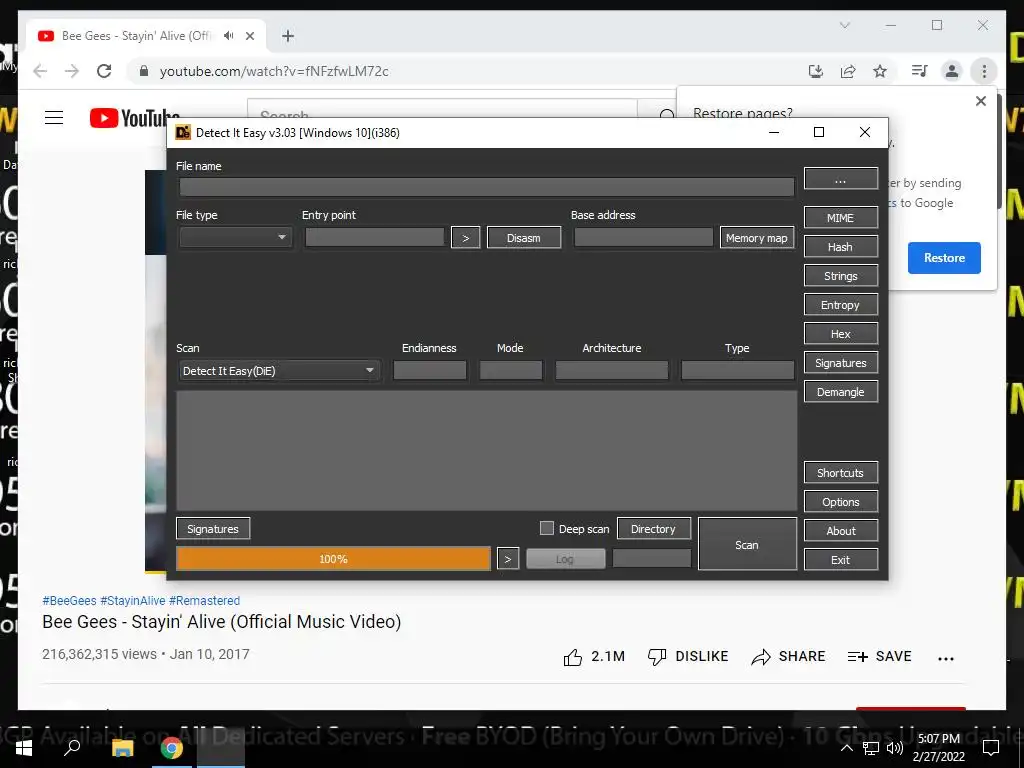Screen dimensions: 1024x768
Task: Open the Hash tool
Action: (x=840, y=247)
